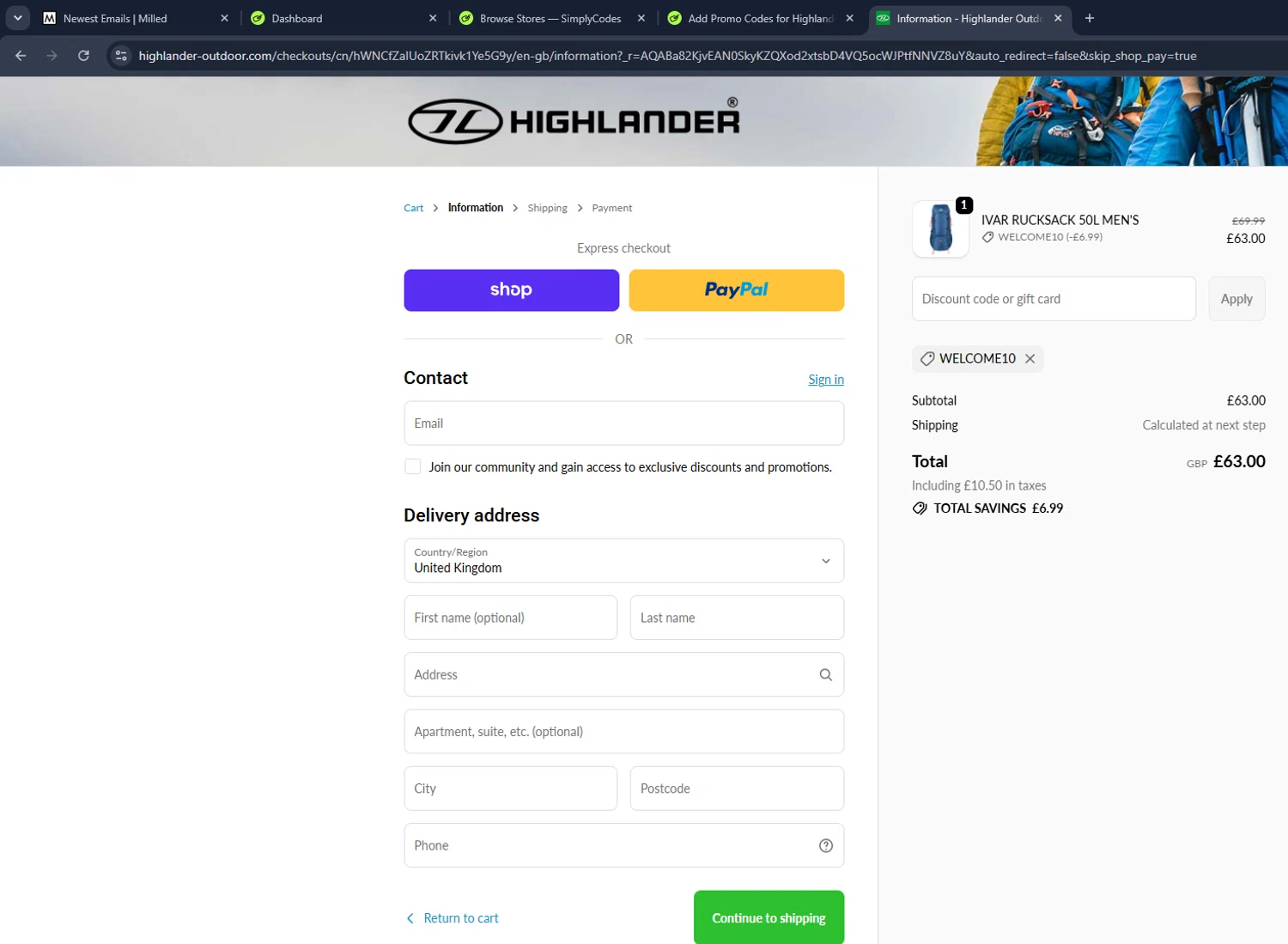Click the phone help question icon
Viewport: 1288px width, 944px height.
(x=825, y=845)
